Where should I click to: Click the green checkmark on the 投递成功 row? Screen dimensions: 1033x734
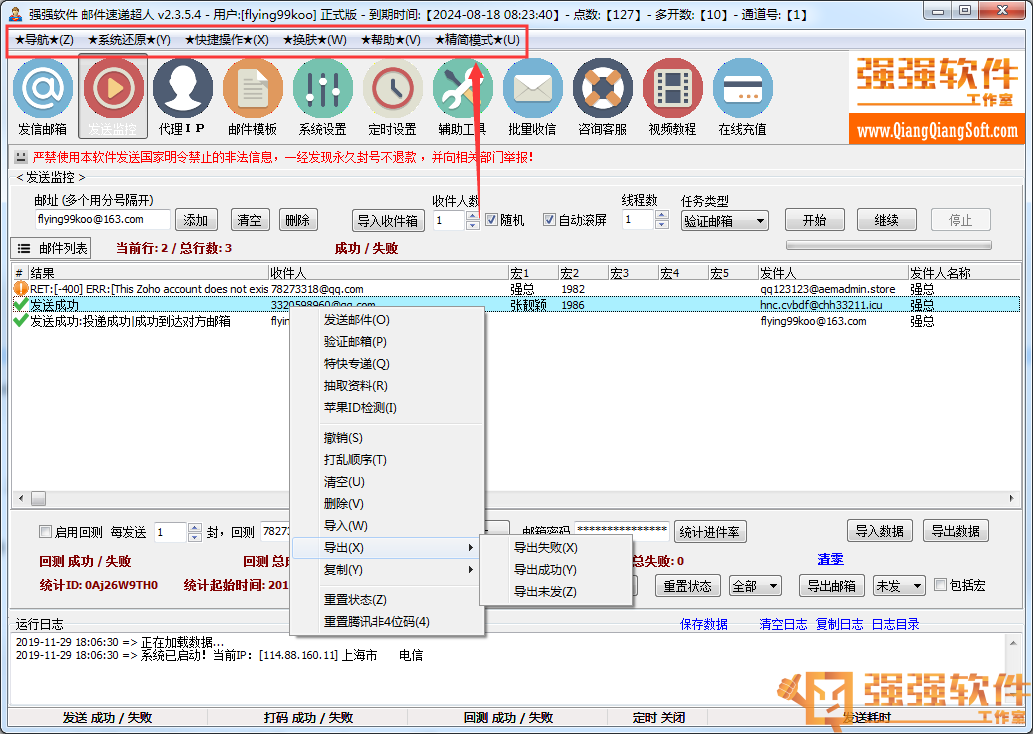click(20, 321)
